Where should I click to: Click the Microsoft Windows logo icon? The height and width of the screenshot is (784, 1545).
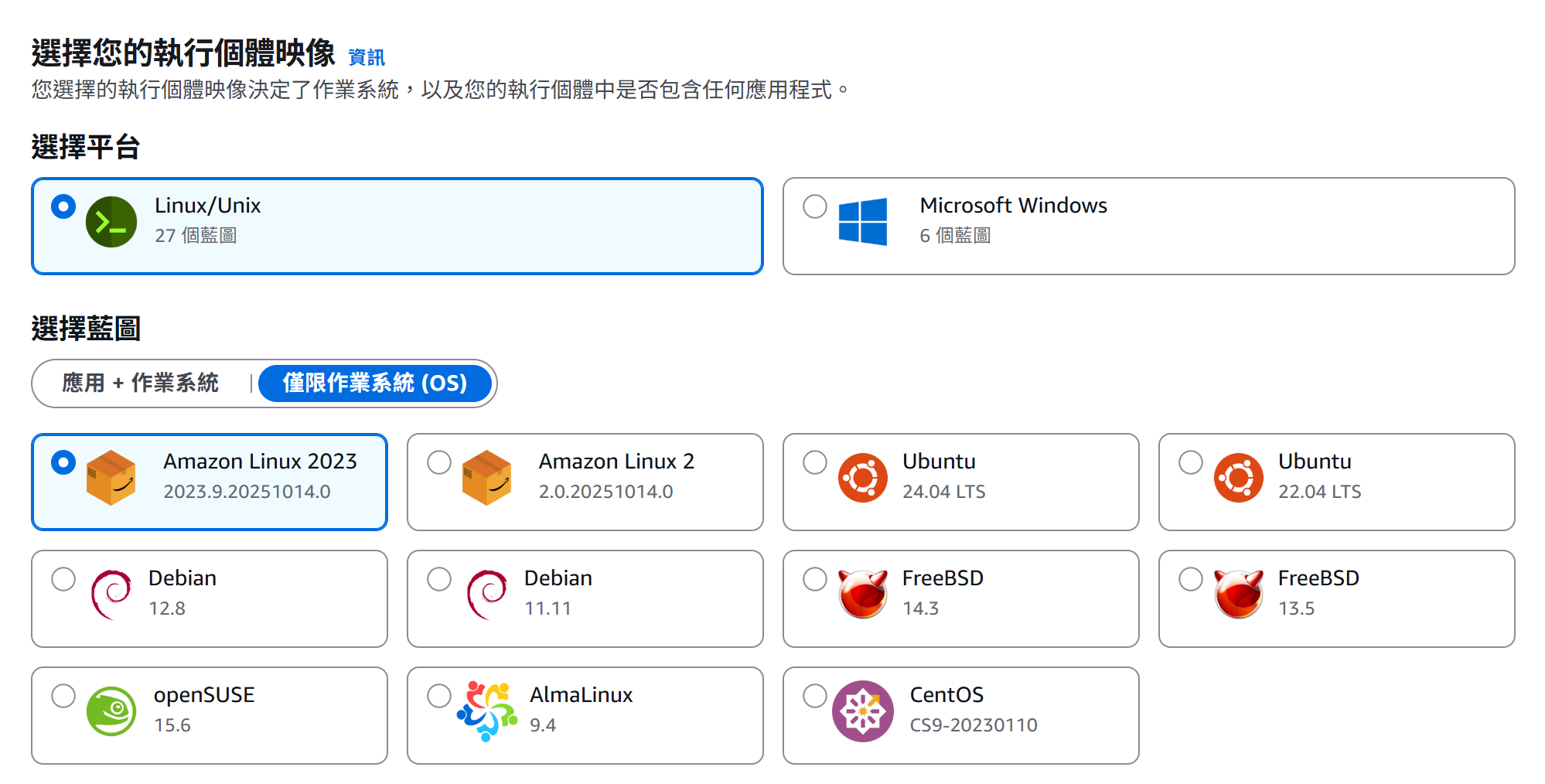click(862, 222)
